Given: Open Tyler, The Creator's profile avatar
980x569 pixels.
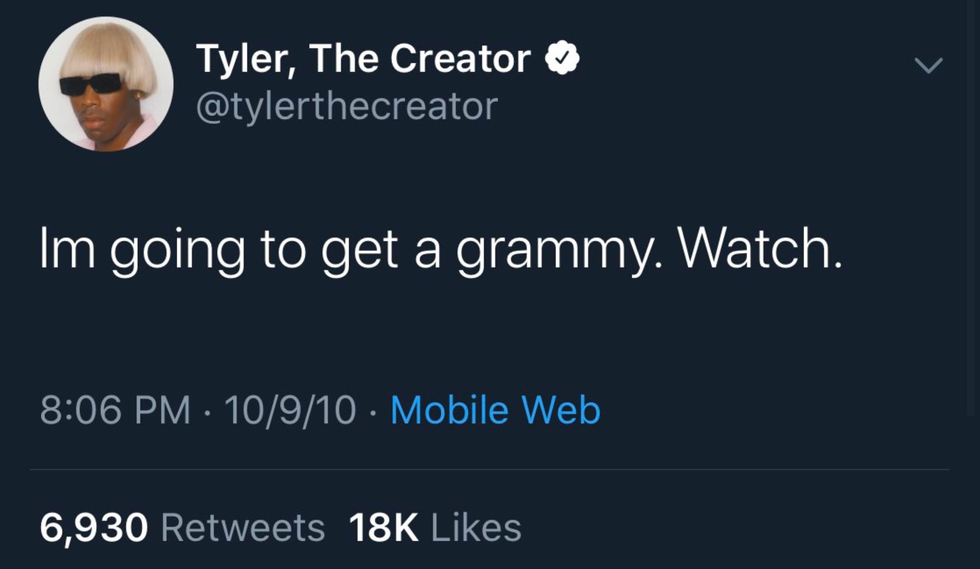Looking at the screenshot, I should (105, 84).
